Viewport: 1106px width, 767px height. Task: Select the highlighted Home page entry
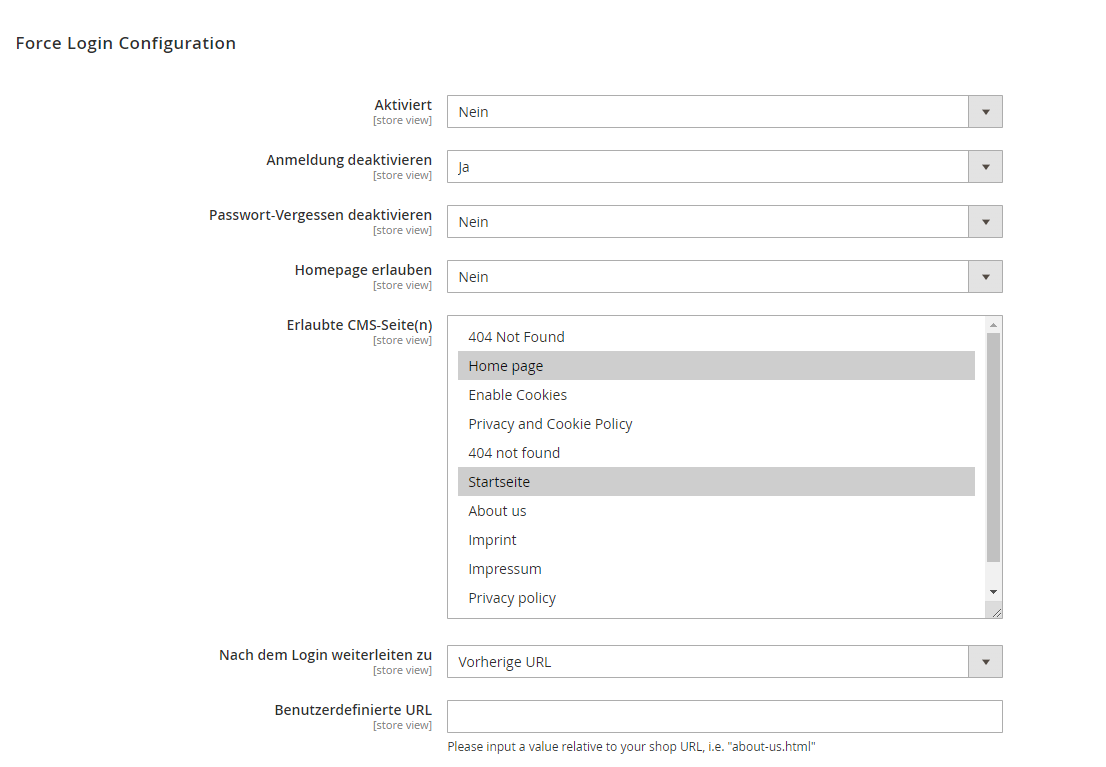click(x=716, y=366)
